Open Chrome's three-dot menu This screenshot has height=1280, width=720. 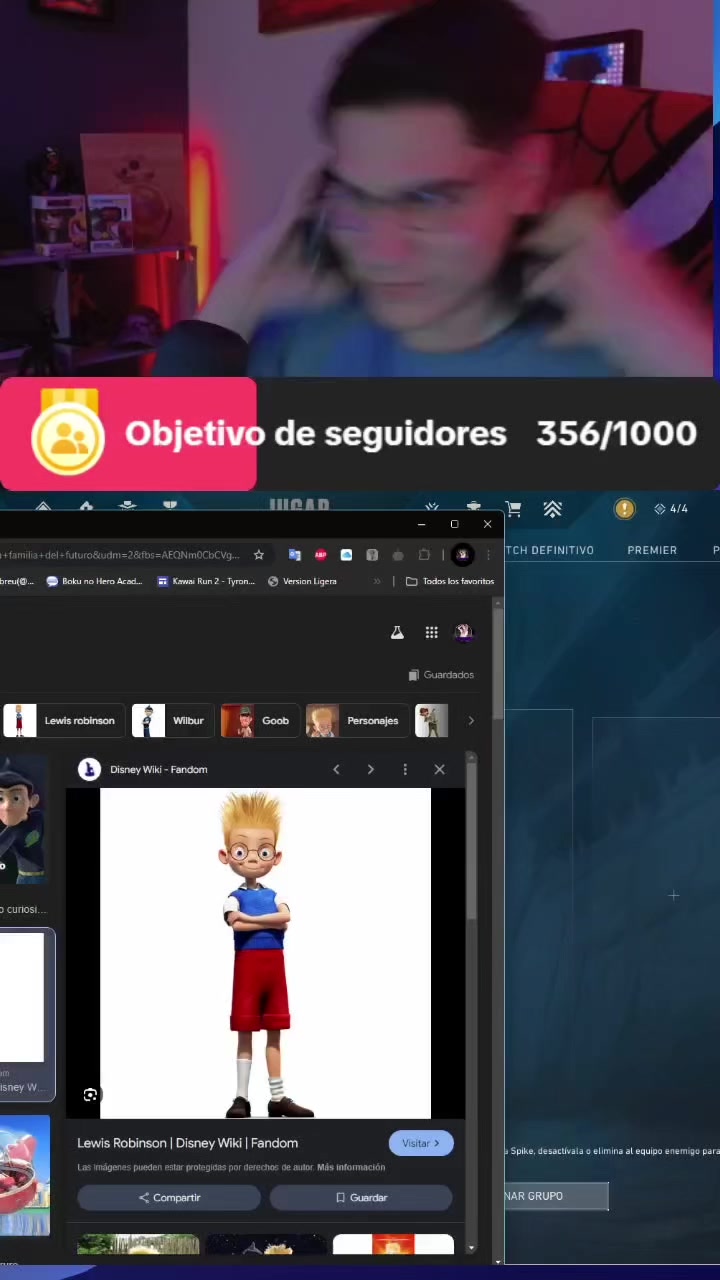tap(488, 555)
